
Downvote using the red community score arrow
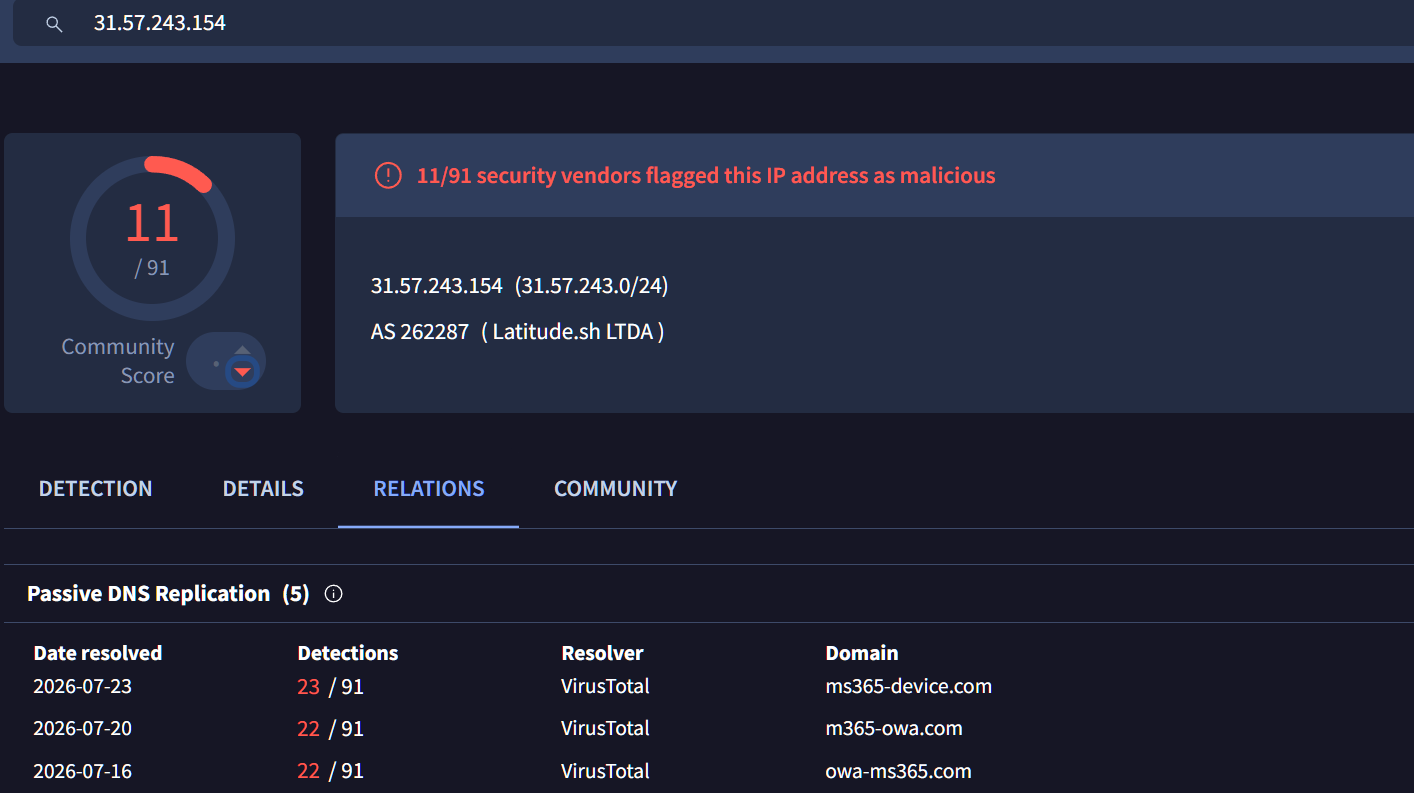click(x=242, y=372)
